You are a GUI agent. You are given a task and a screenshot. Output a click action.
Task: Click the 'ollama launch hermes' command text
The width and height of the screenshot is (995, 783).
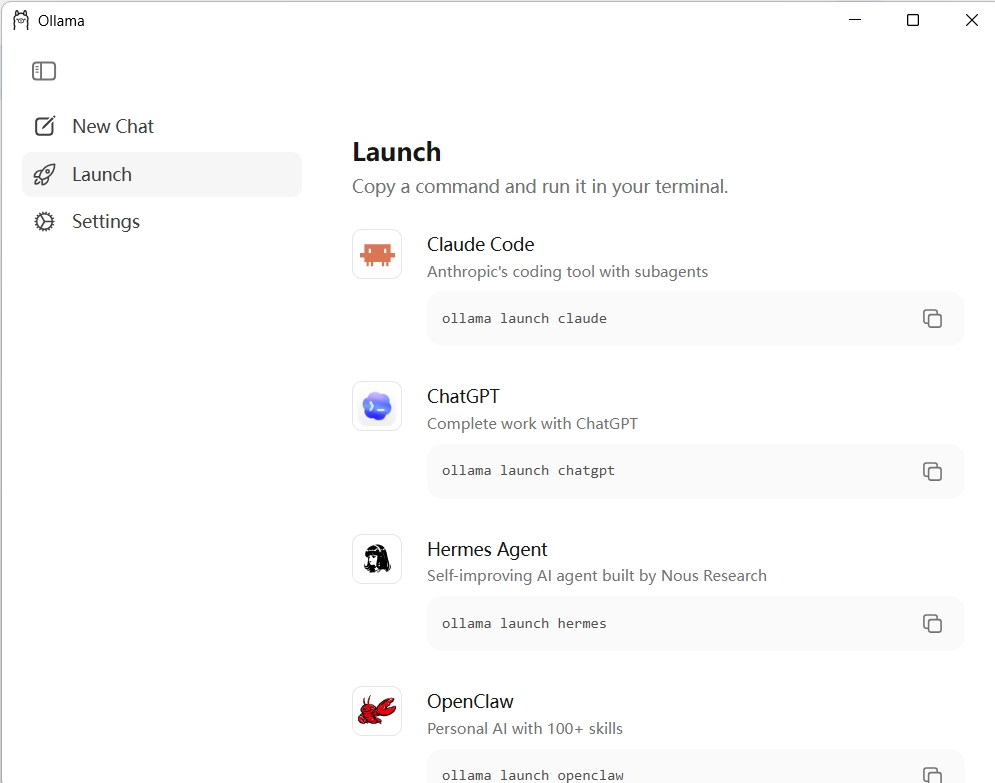tap(524, 624)
